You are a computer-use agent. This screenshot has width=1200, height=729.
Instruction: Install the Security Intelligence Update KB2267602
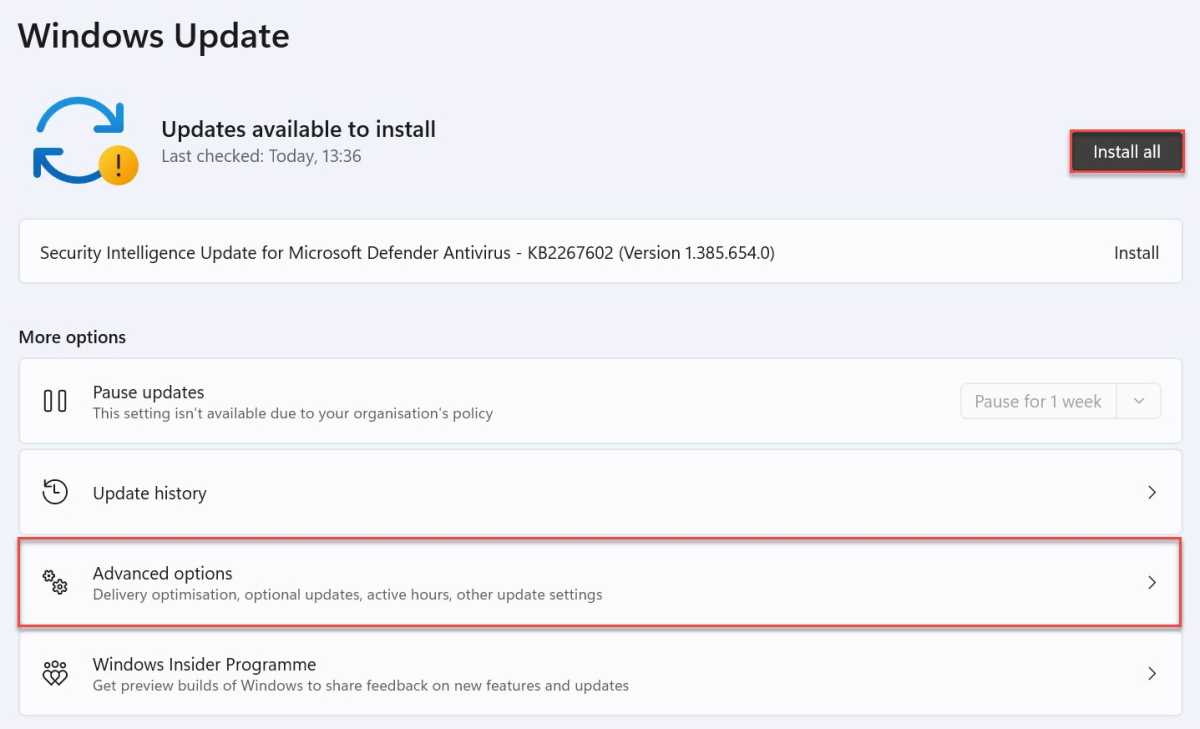(1136, 253)
